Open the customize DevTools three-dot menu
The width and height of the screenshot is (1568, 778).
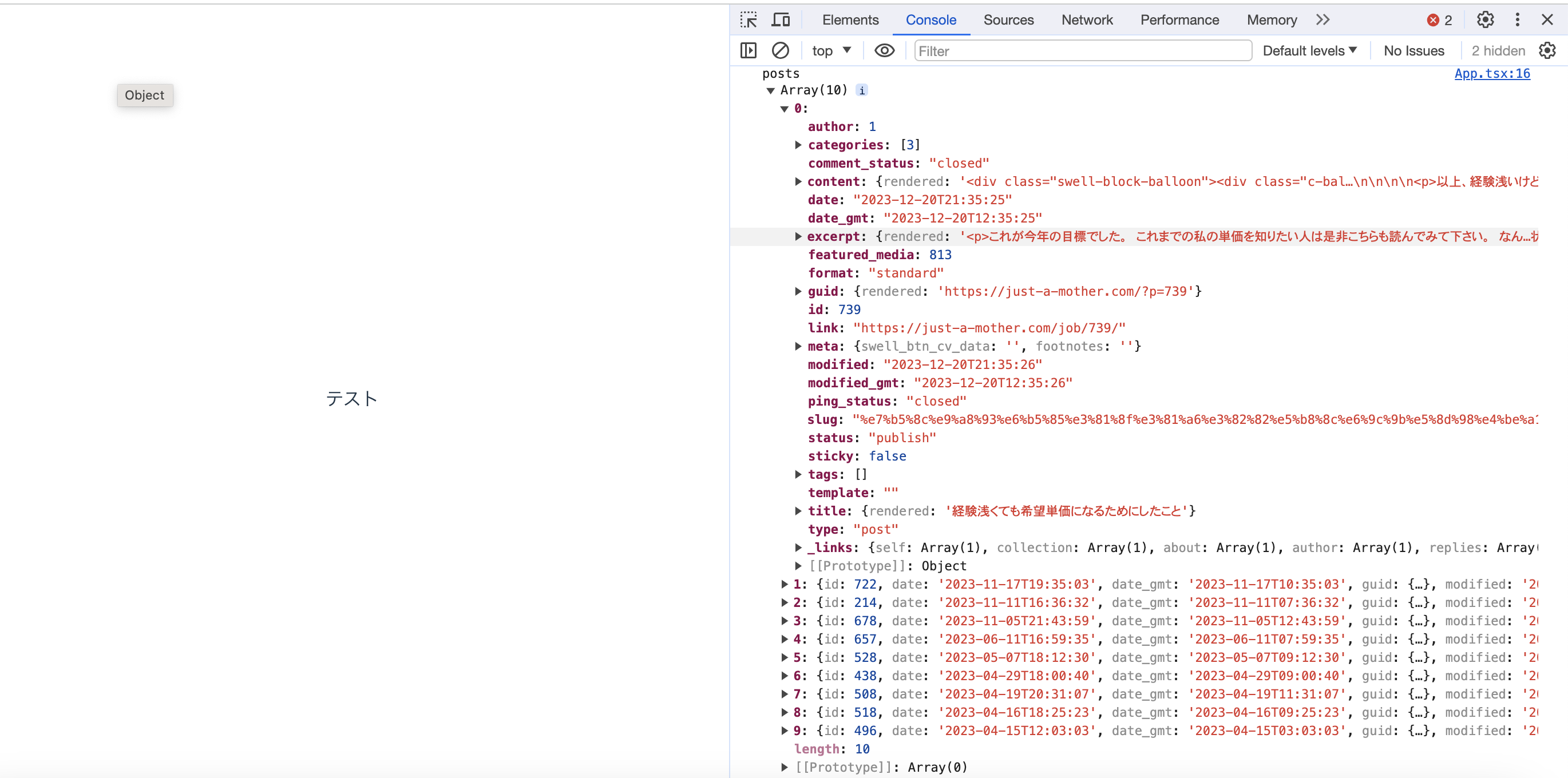1517,19
